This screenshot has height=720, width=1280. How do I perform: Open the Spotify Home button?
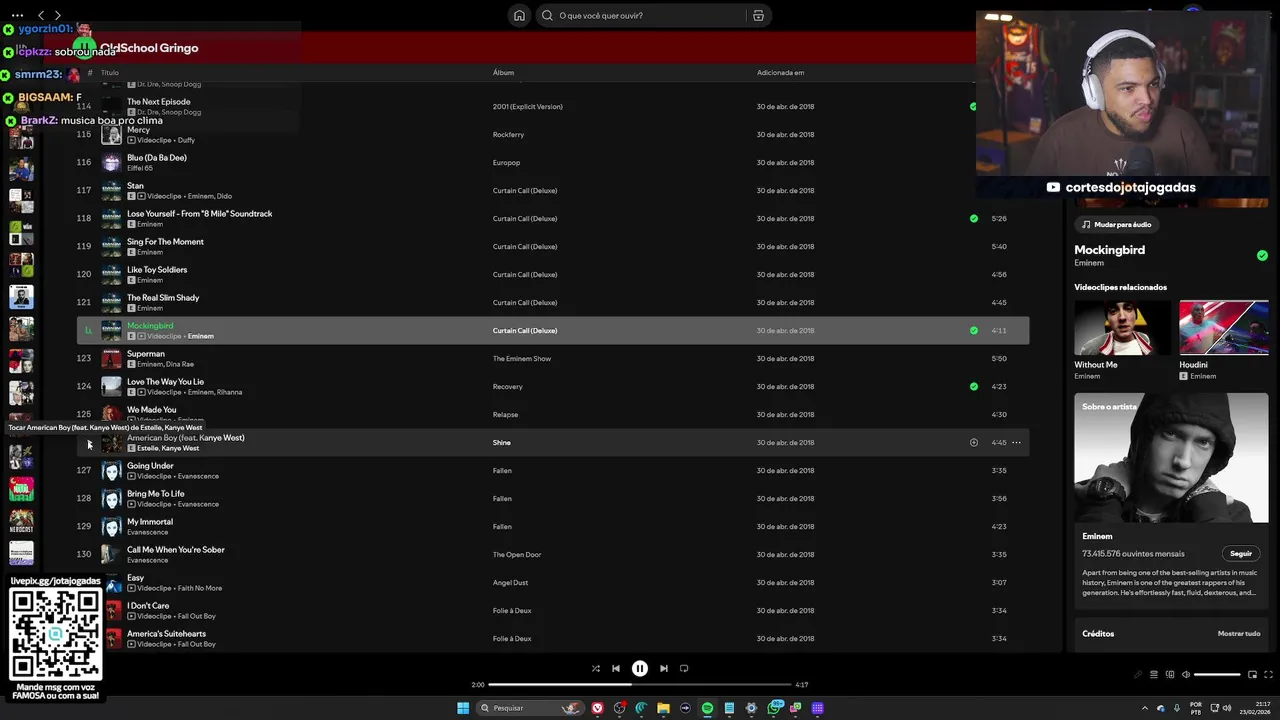click(x=519, y=15)
